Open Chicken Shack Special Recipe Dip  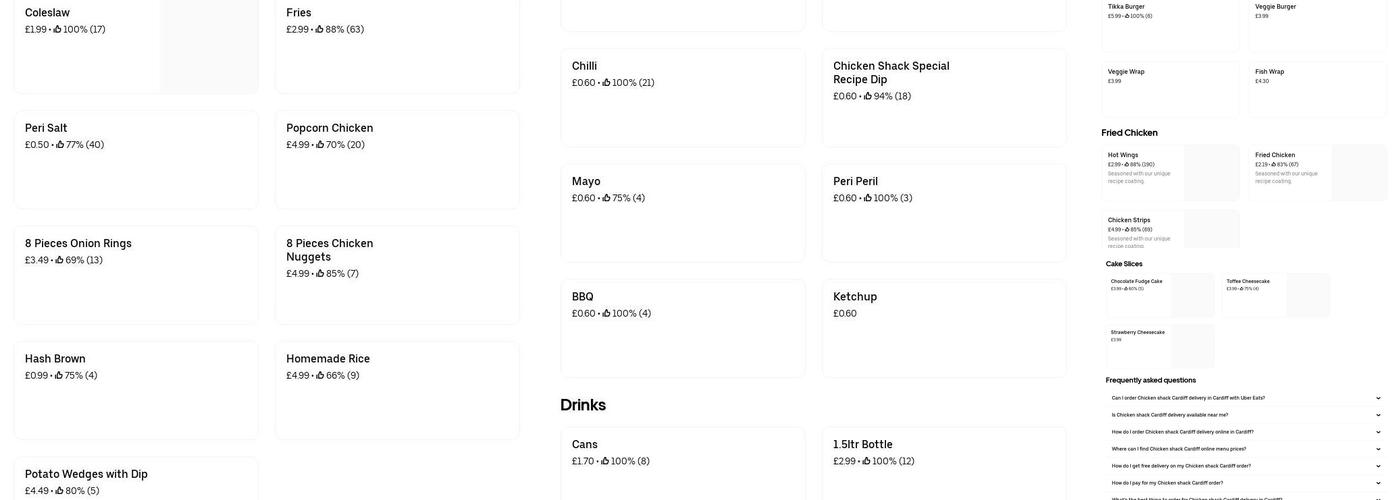point(944,97)
